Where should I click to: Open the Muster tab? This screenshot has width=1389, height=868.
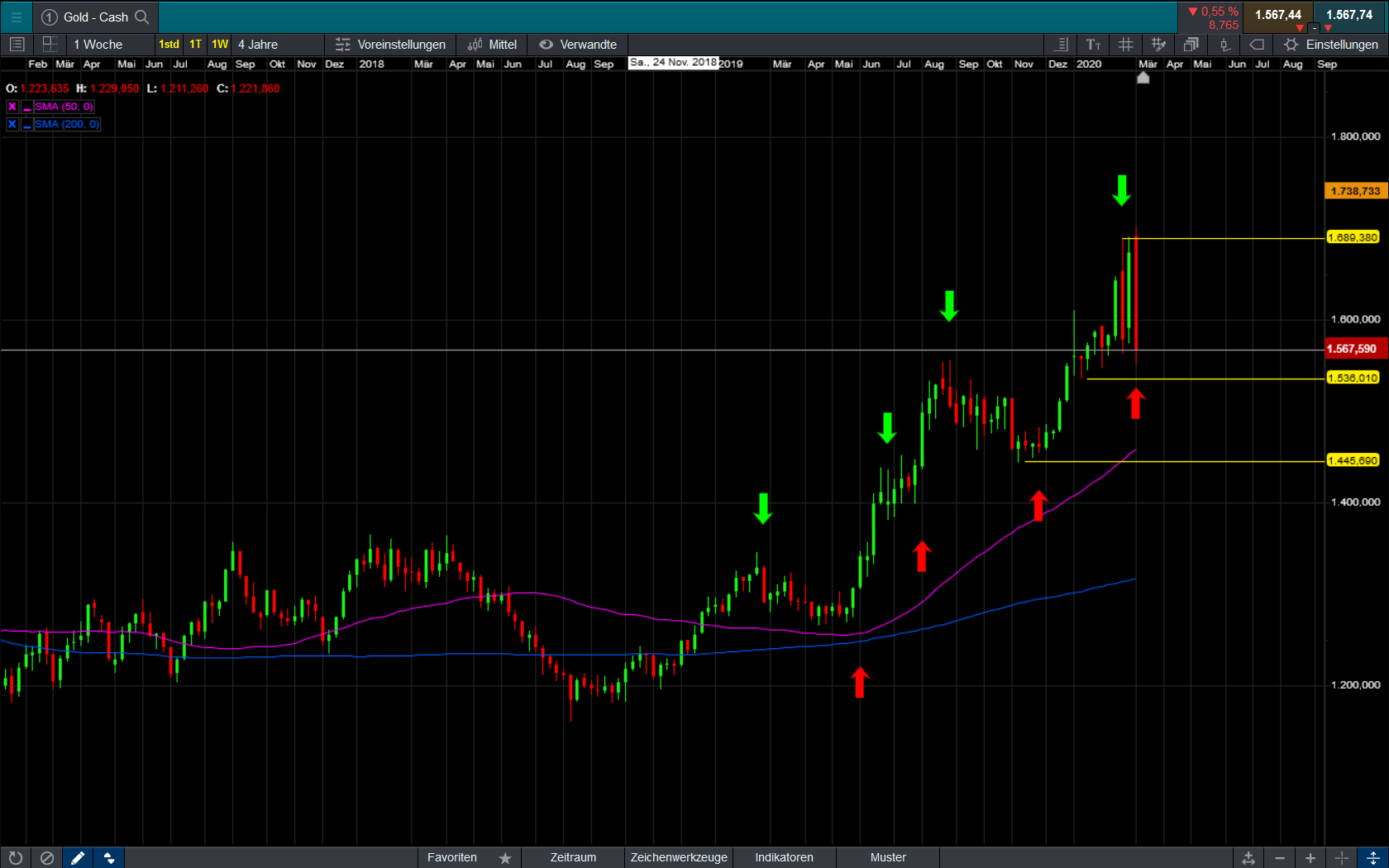(x=888, y=858)
